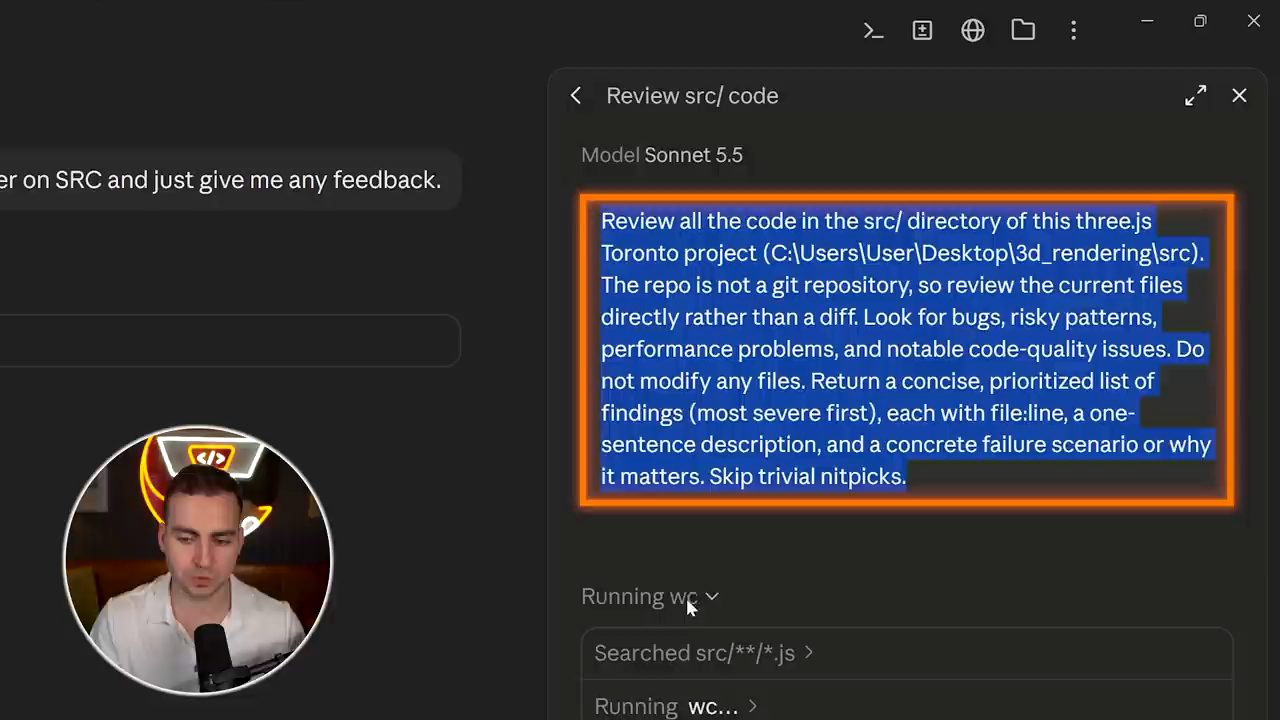Click the 'Model Sonnet 5.5' label

(x=662, y=155)
